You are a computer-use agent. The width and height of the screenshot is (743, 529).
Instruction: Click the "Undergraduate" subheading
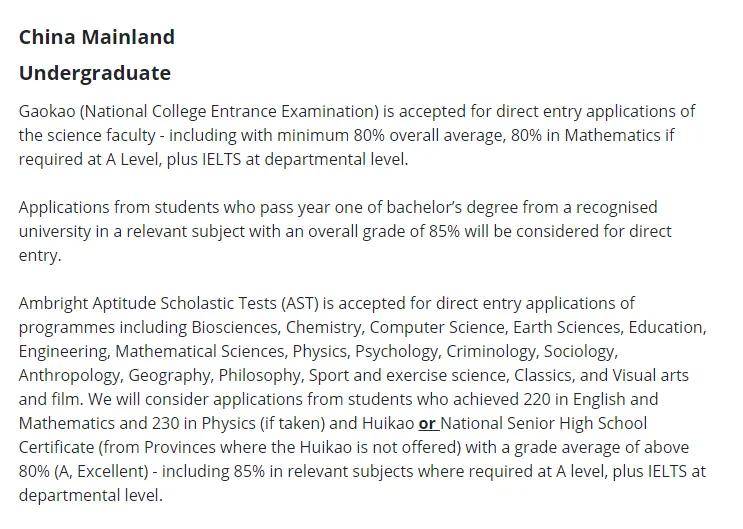95,73
